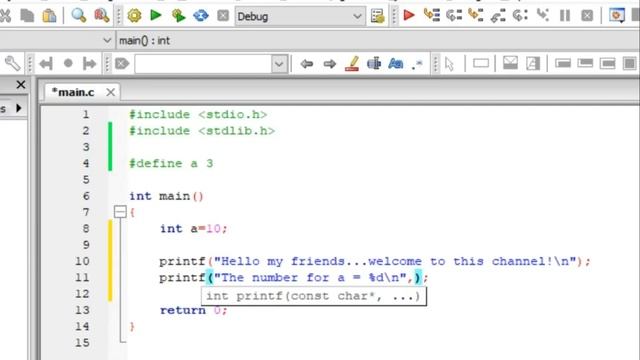Click the 'int a=10;' line
640x360 pixels.
193,229
